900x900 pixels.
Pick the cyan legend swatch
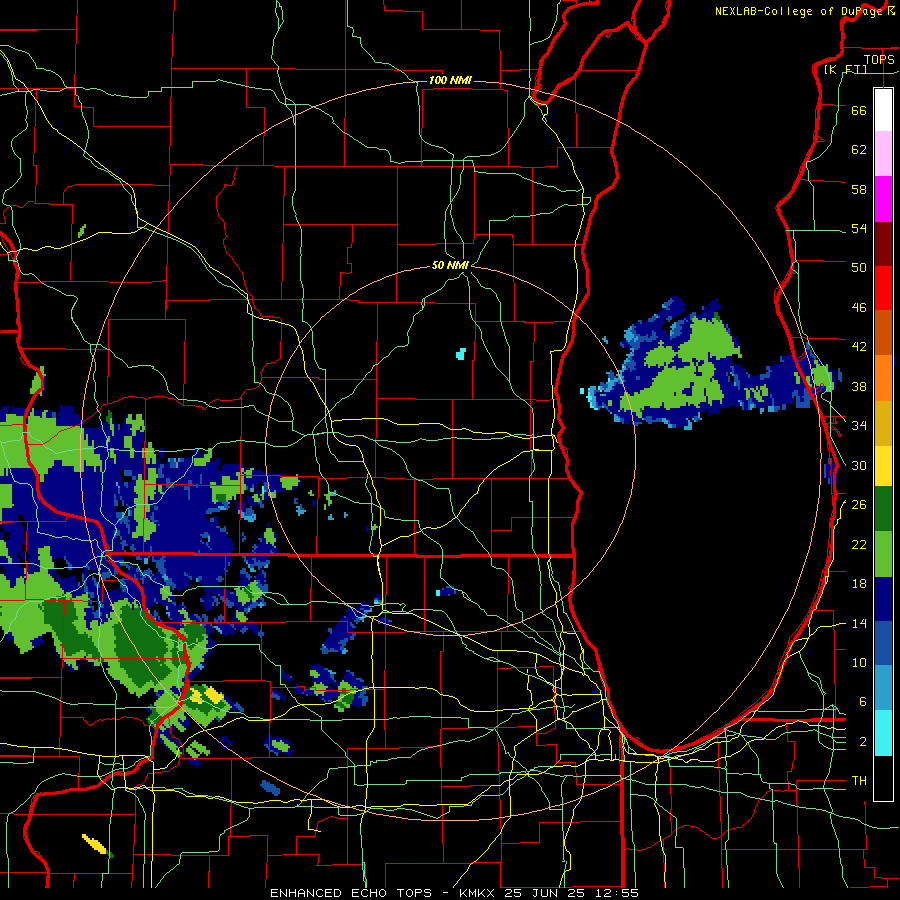(x=883, y=733)
